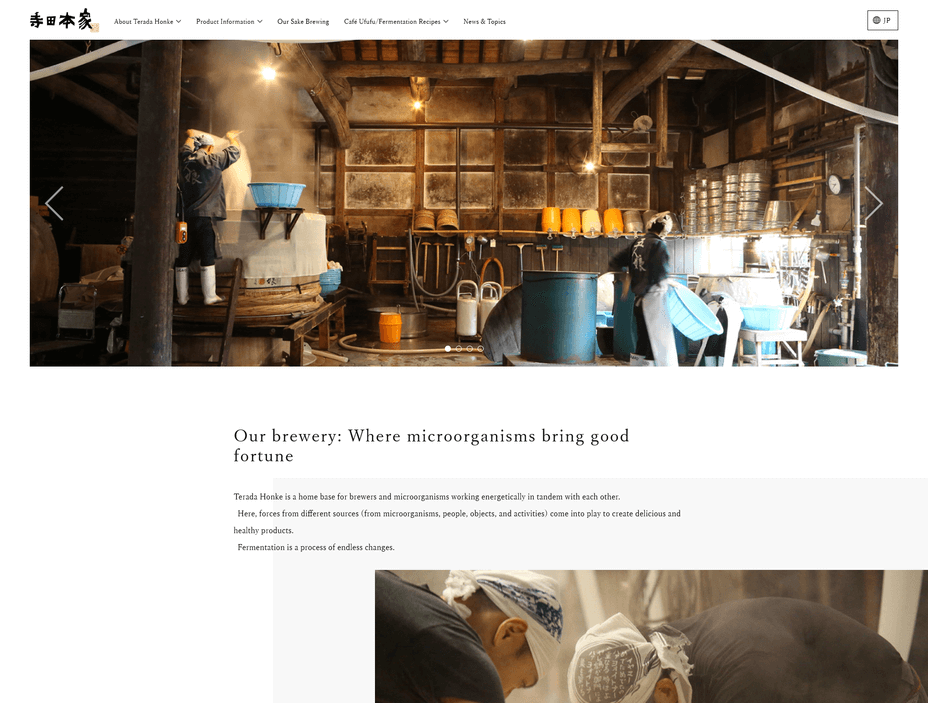Open News & Topics page
Viewport: 928px width, 703px height.
tap(484, 21)
